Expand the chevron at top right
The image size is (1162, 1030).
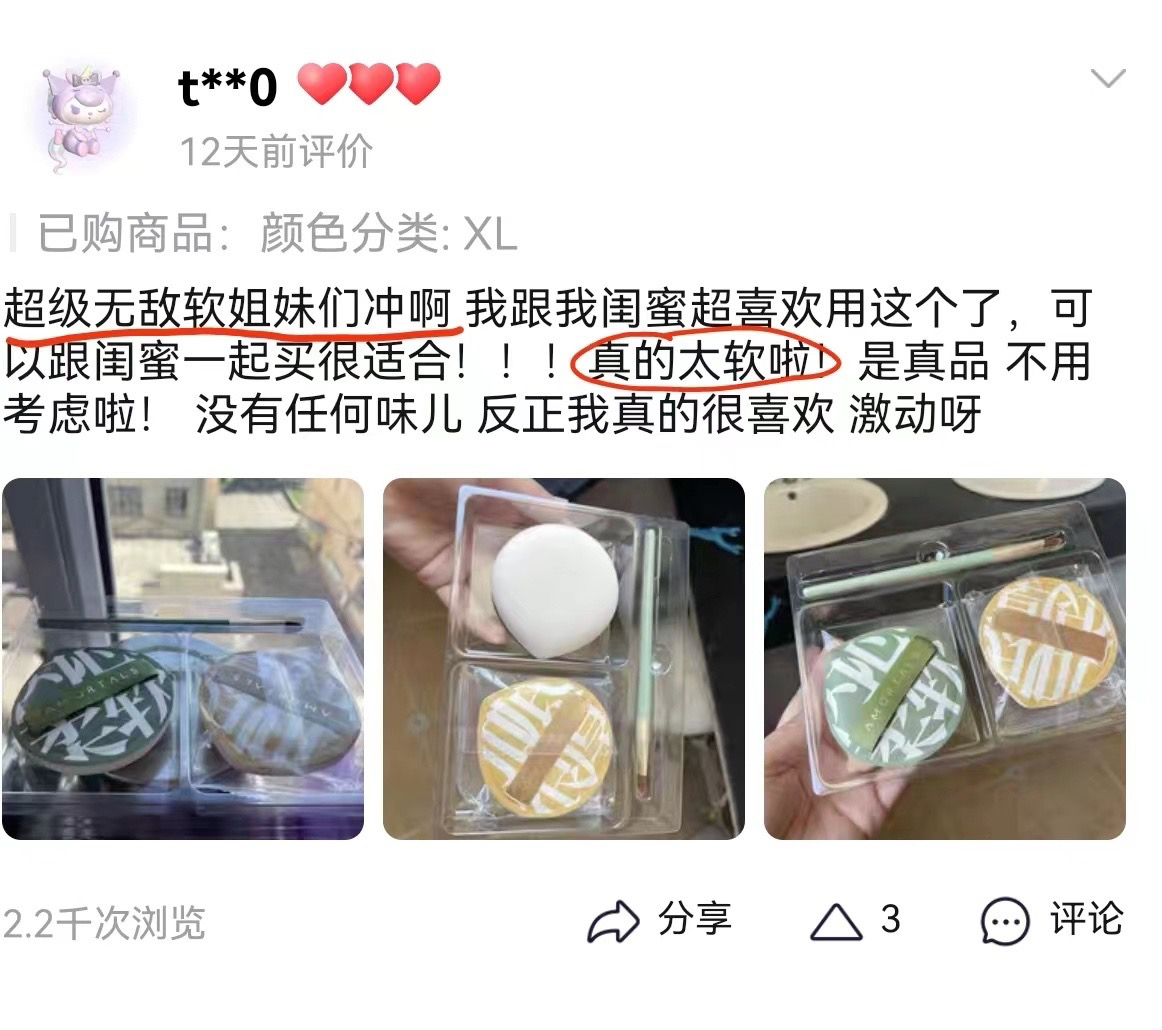coord(1108,78)
